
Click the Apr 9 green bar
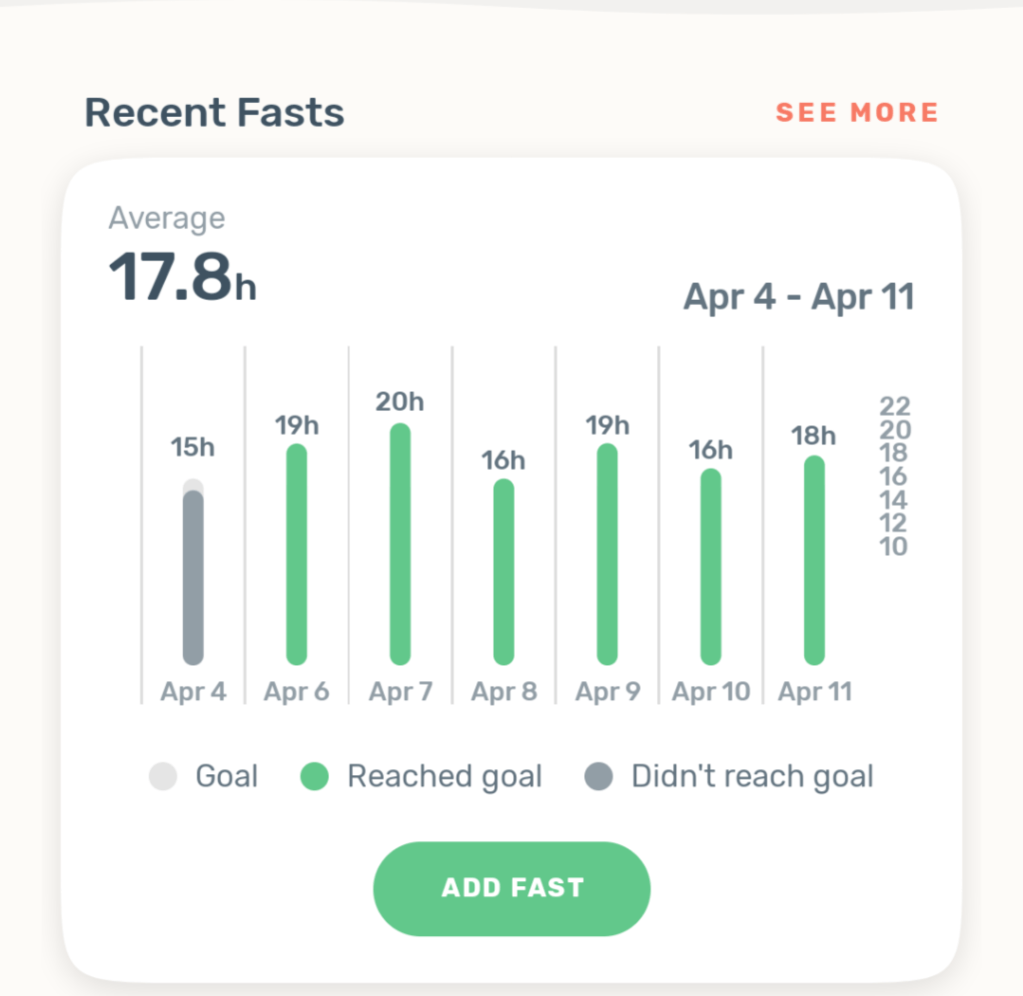607,554
